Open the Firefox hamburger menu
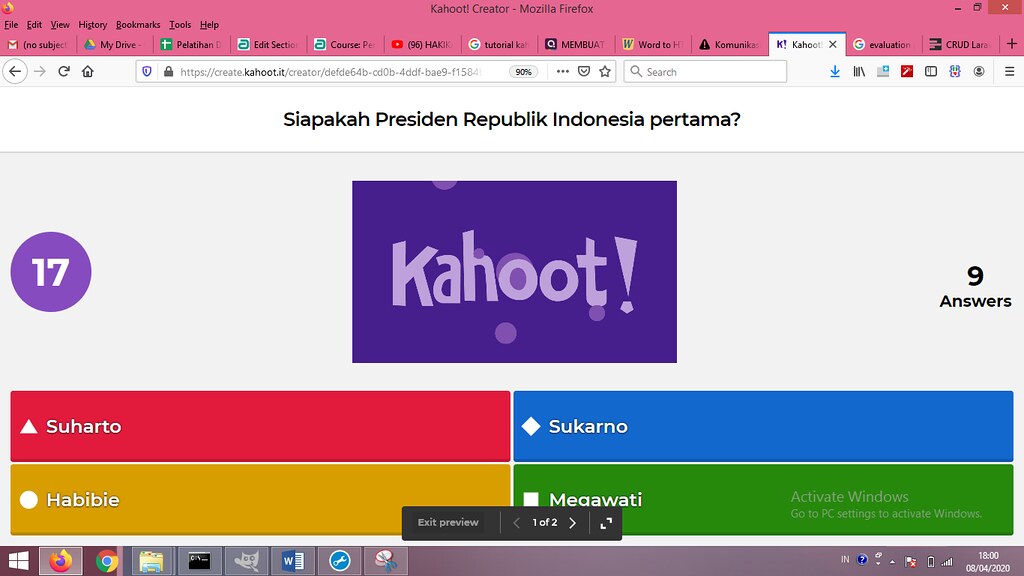The image size is (1024, 576). point(1009,72)
